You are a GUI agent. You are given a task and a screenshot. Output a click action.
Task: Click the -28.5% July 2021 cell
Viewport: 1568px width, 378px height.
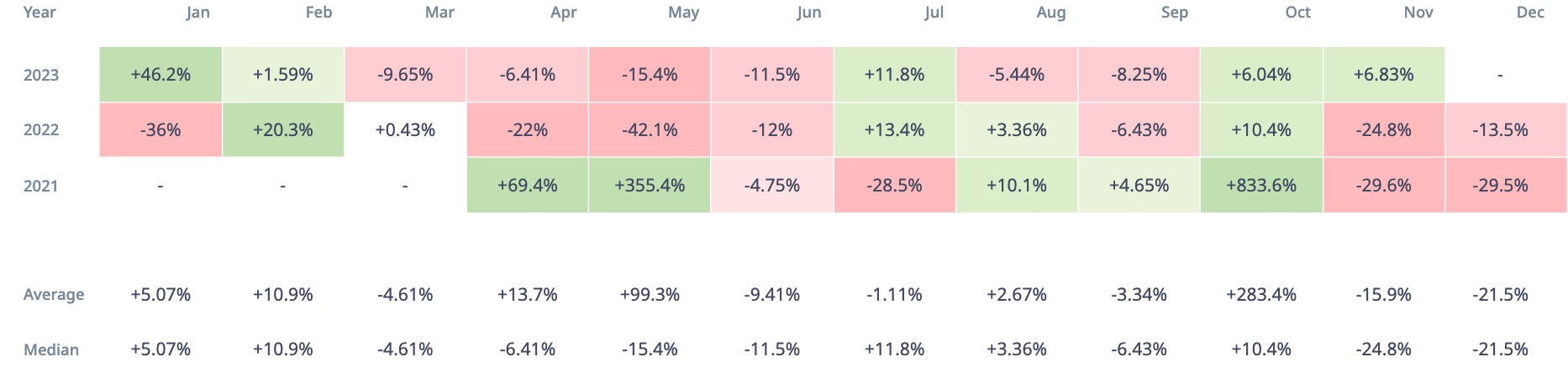(x=894, y=186)
